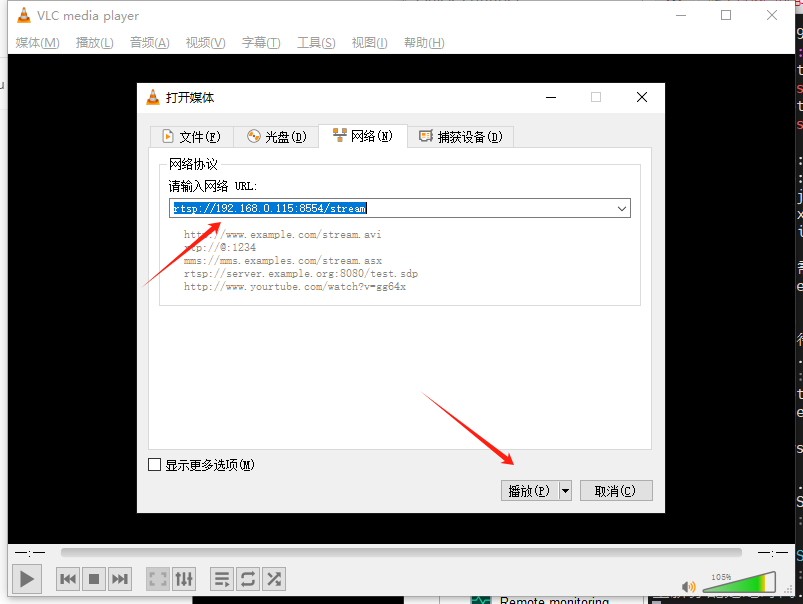Toggle fullscreen video mode icon
This screenshot has height=604, width=803.
[x=158, y=578]
